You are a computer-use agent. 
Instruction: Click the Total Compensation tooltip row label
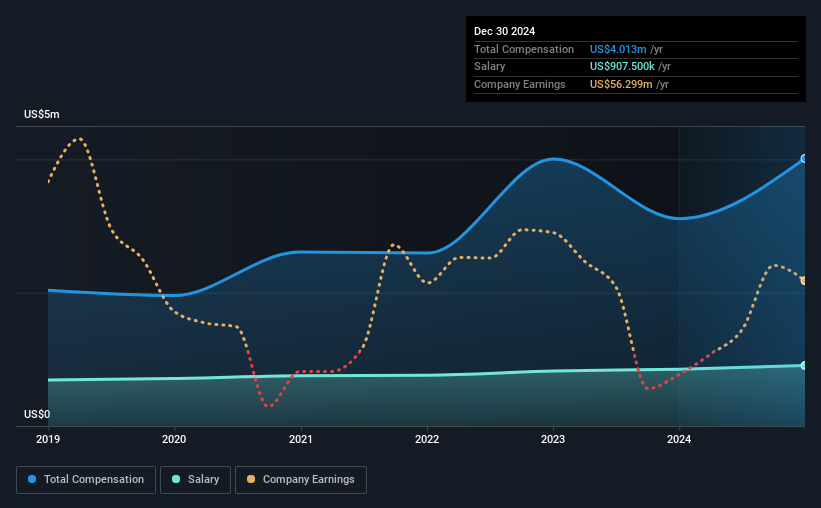coord(524,49)
